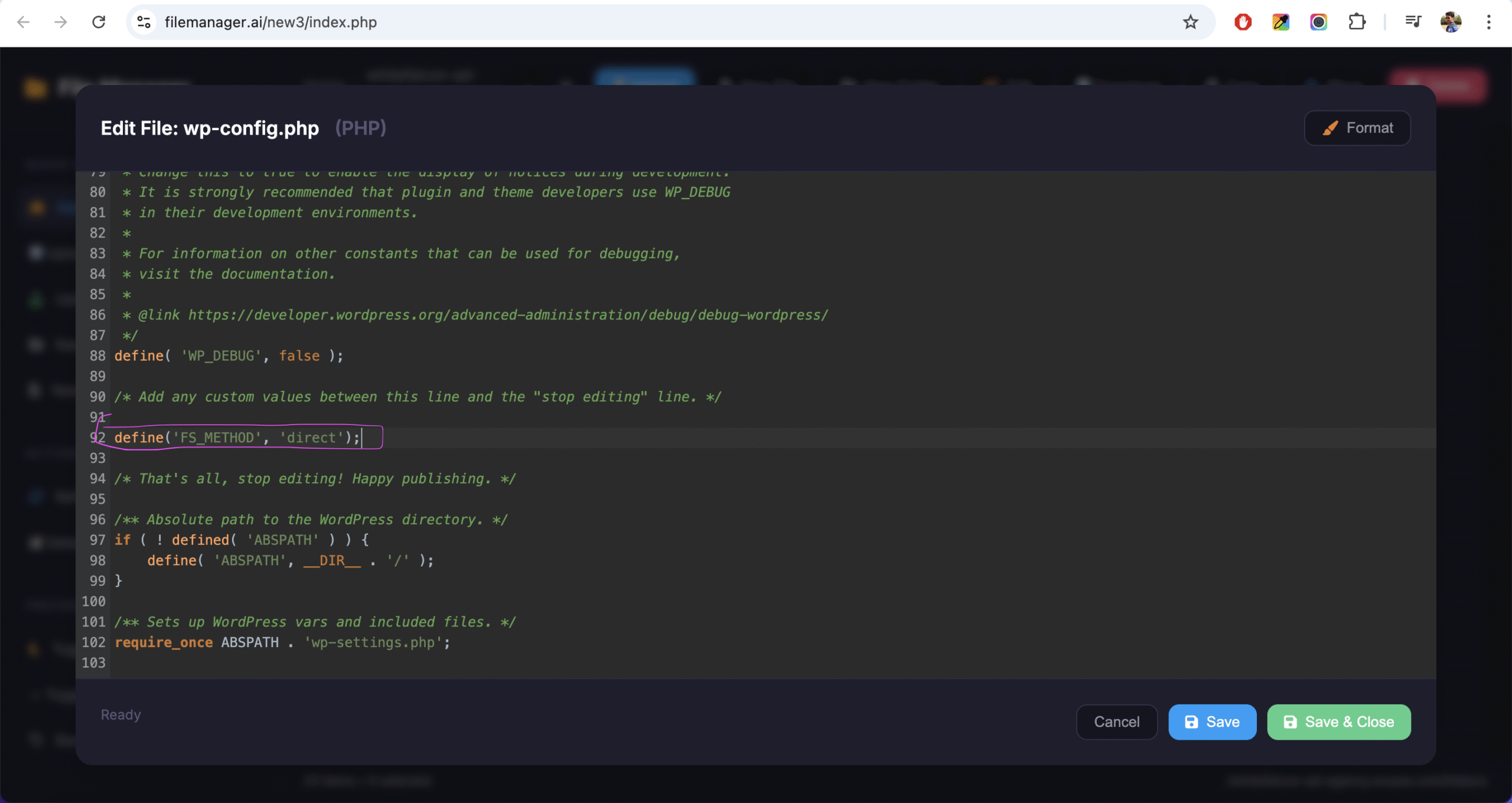Go back with the navigation arrow
This screenshot has width=1512, height=803.
point(23,22)
